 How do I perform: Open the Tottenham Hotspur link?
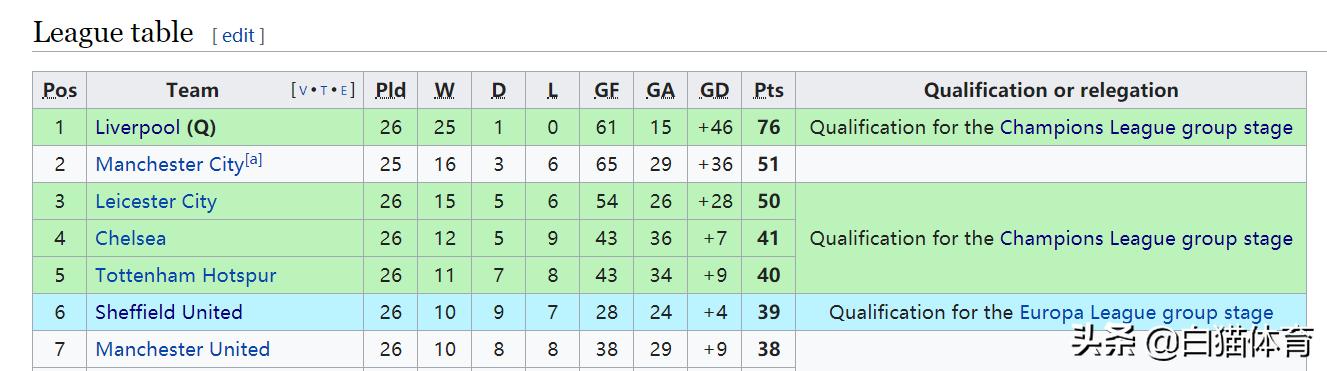(186, 275)
